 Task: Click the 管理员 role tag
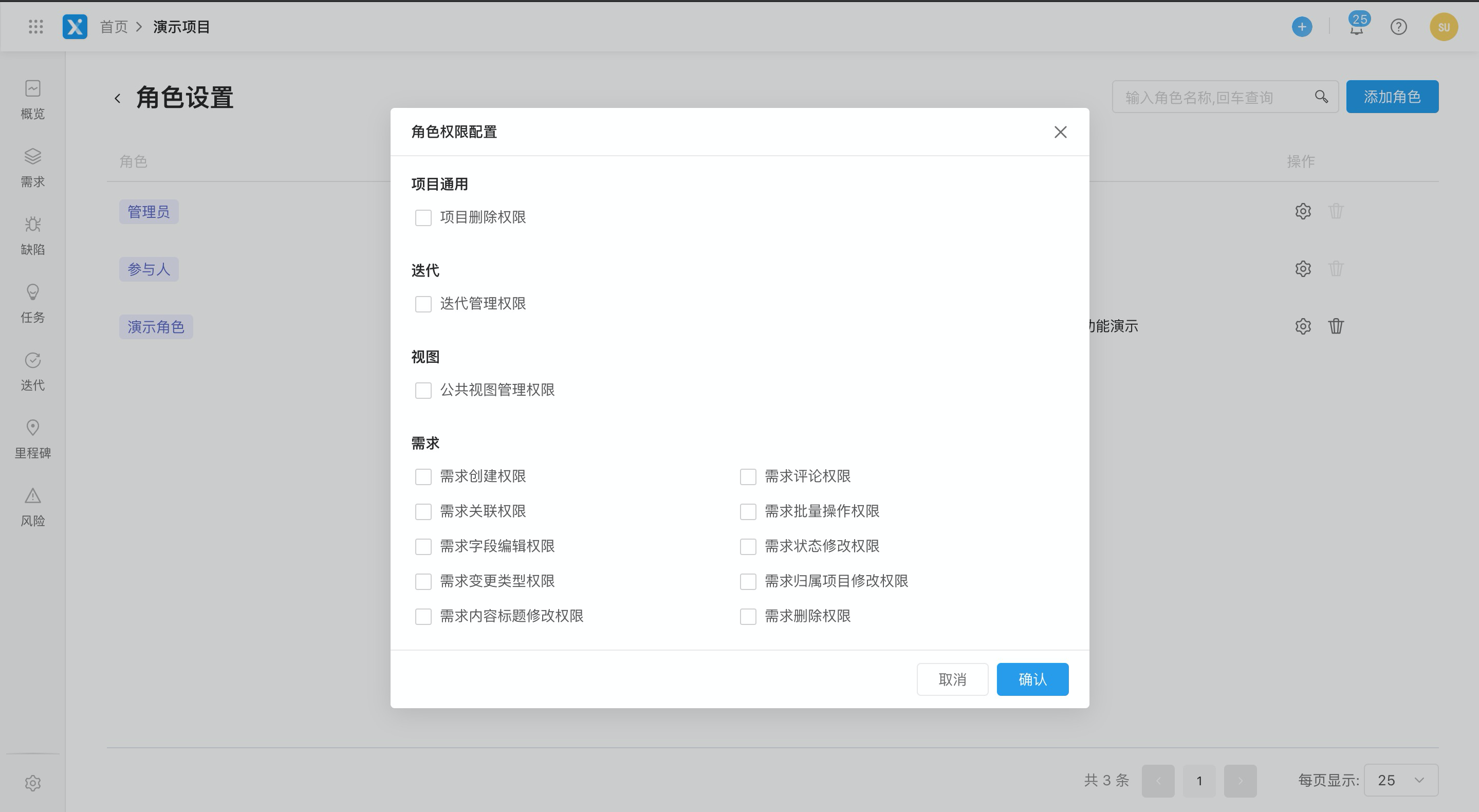149,212
